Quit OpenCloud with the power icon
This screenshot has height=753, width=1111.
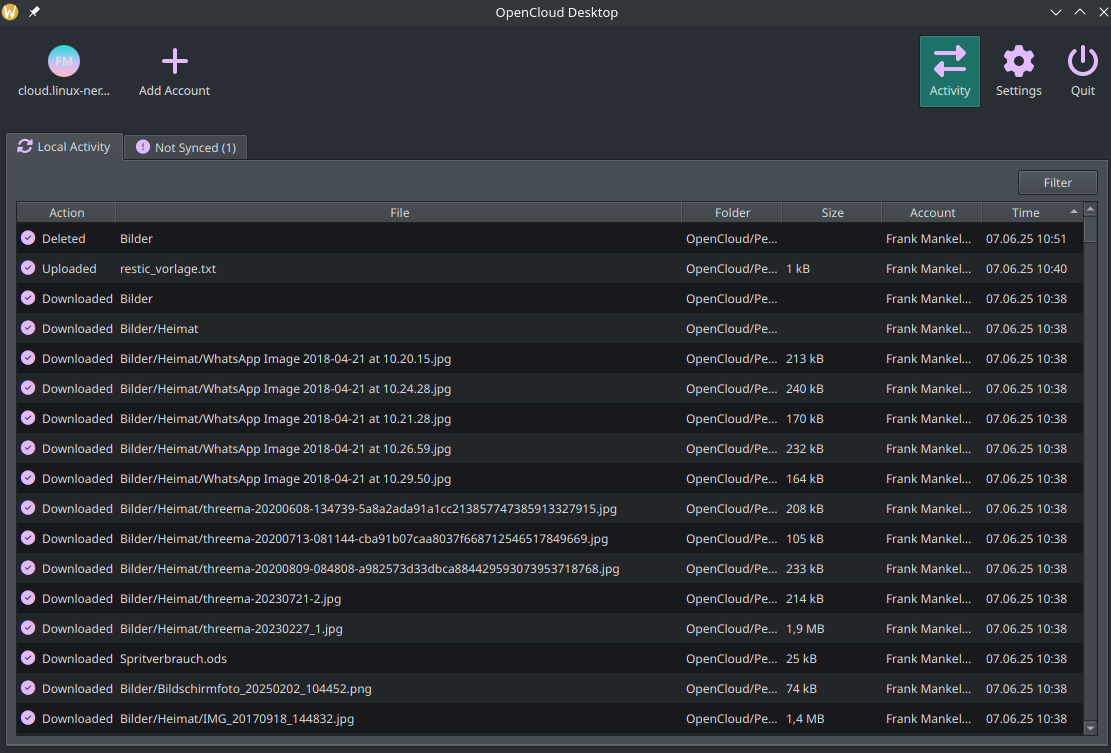point(1083,62)
